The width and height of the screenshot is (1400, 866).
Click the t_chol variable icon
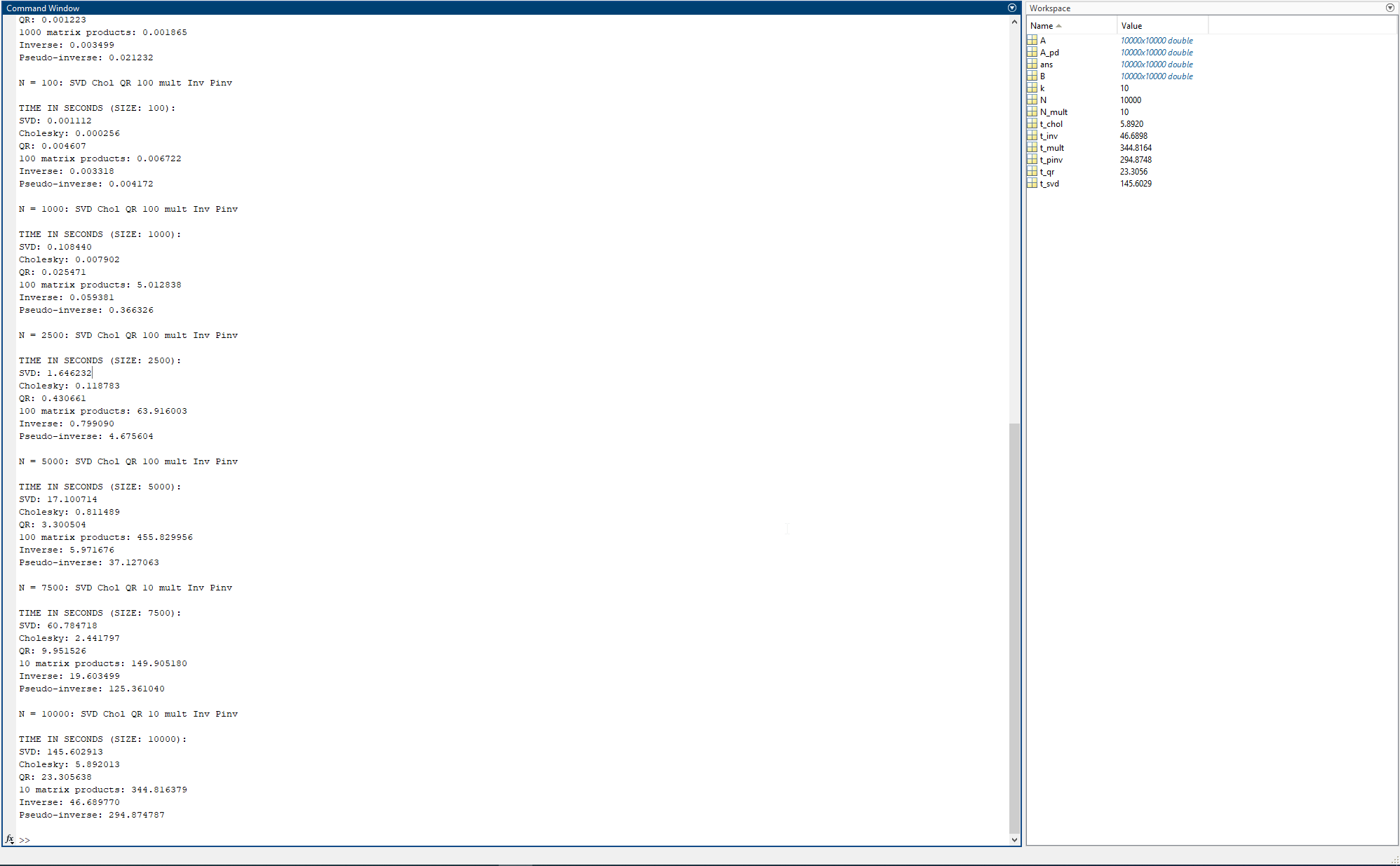pos(1032,124)
